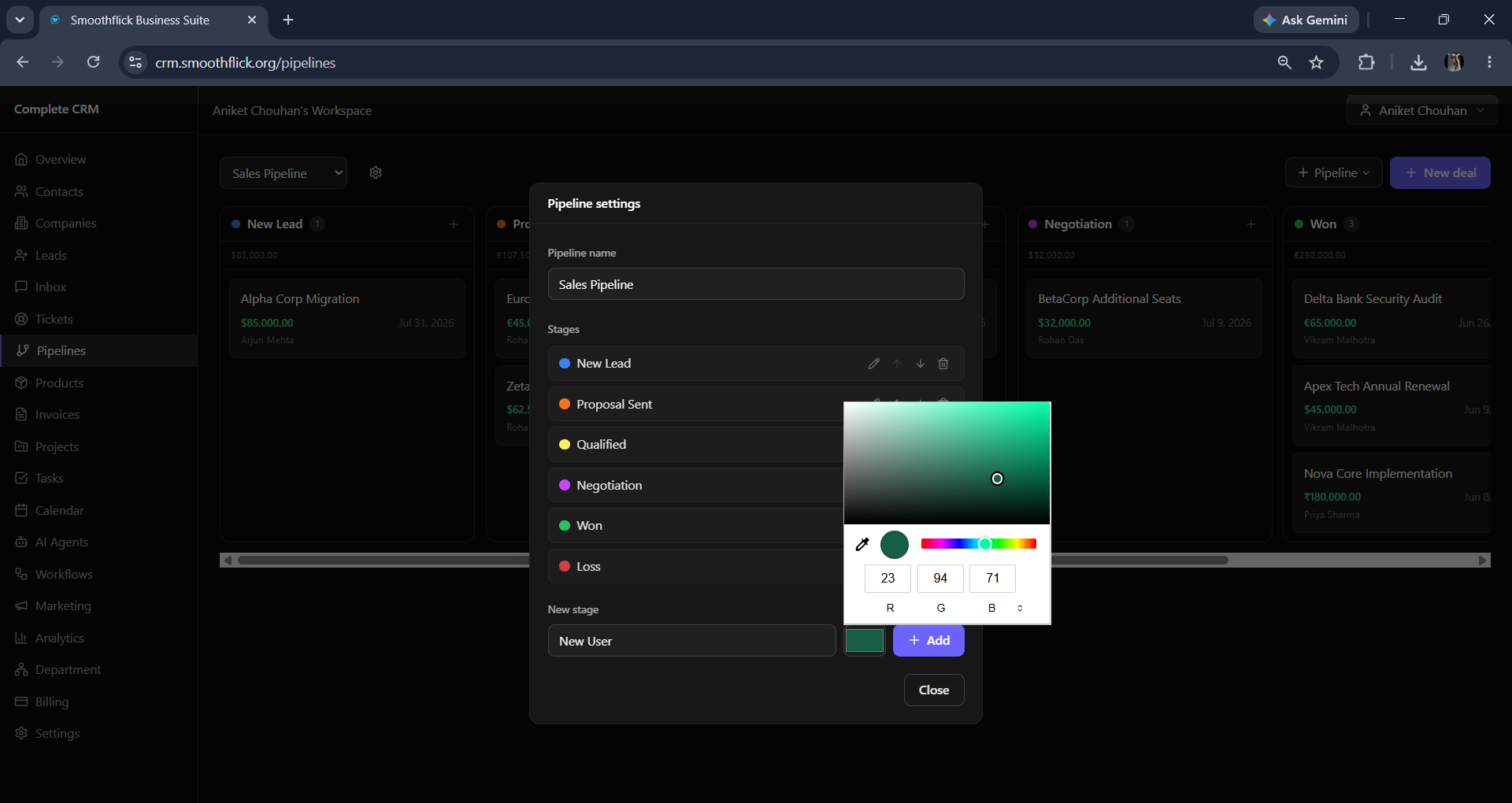This screenshot has height=803, width=1512.
Task: Switch the color format from RGB
Action: point(1020,608)
